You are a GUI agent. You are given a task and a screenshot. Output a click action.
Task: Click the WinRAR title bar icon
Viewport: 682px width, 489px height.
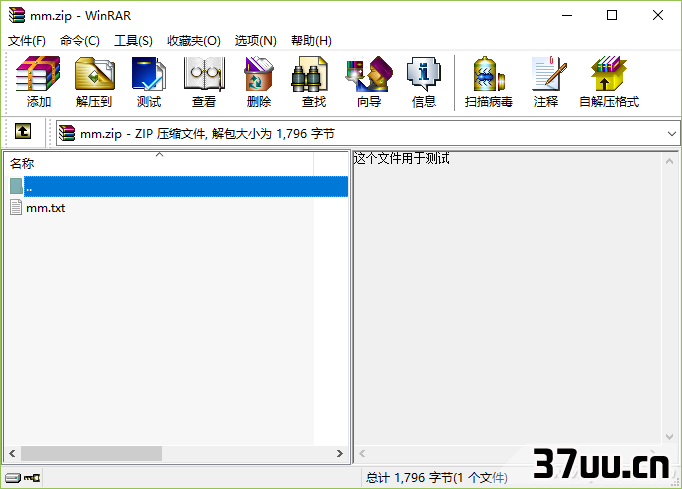[x=17, y=15]
